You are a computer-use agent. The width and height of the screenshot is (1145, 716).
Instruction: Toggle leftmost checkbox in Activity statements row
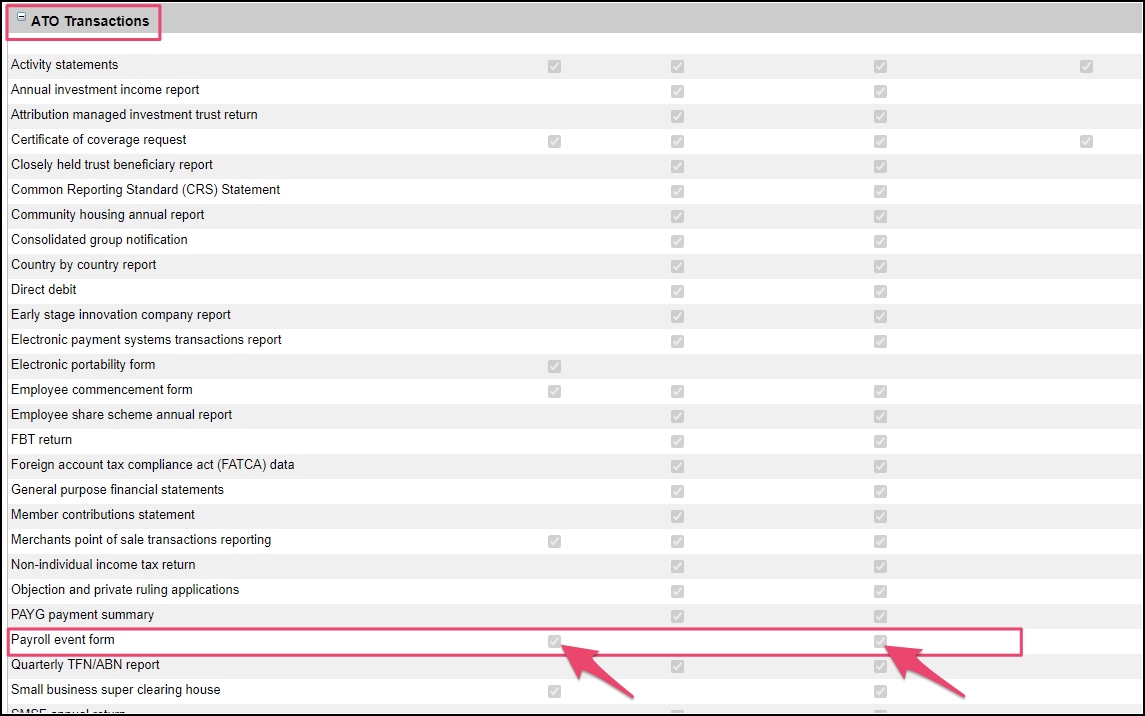point(554,66)
